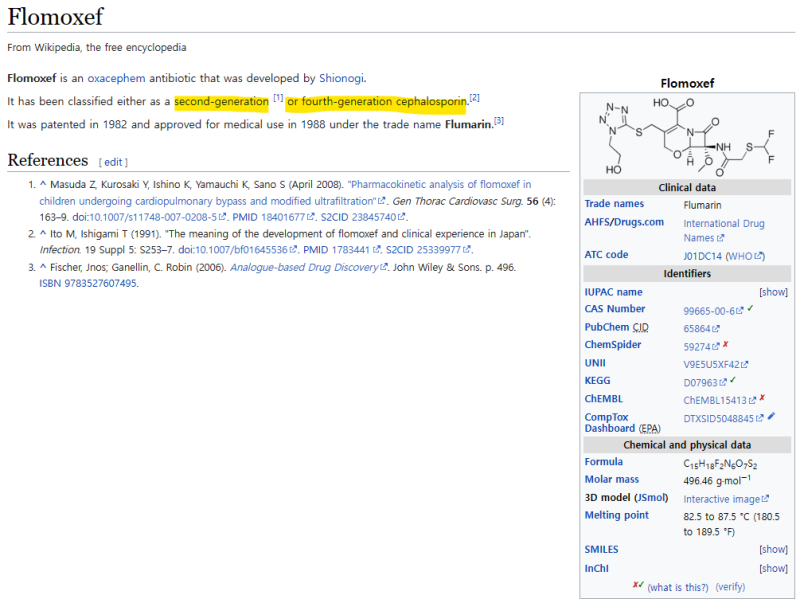Jump to citation footnote [2]

pos(474,97)
